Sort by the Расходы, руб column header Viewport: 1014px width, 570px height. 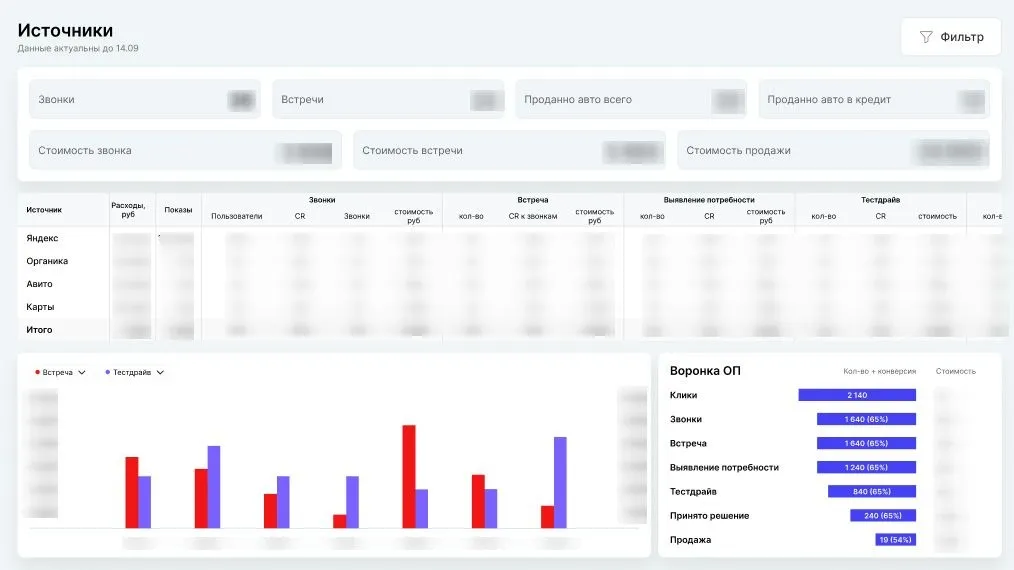[128, 210]
